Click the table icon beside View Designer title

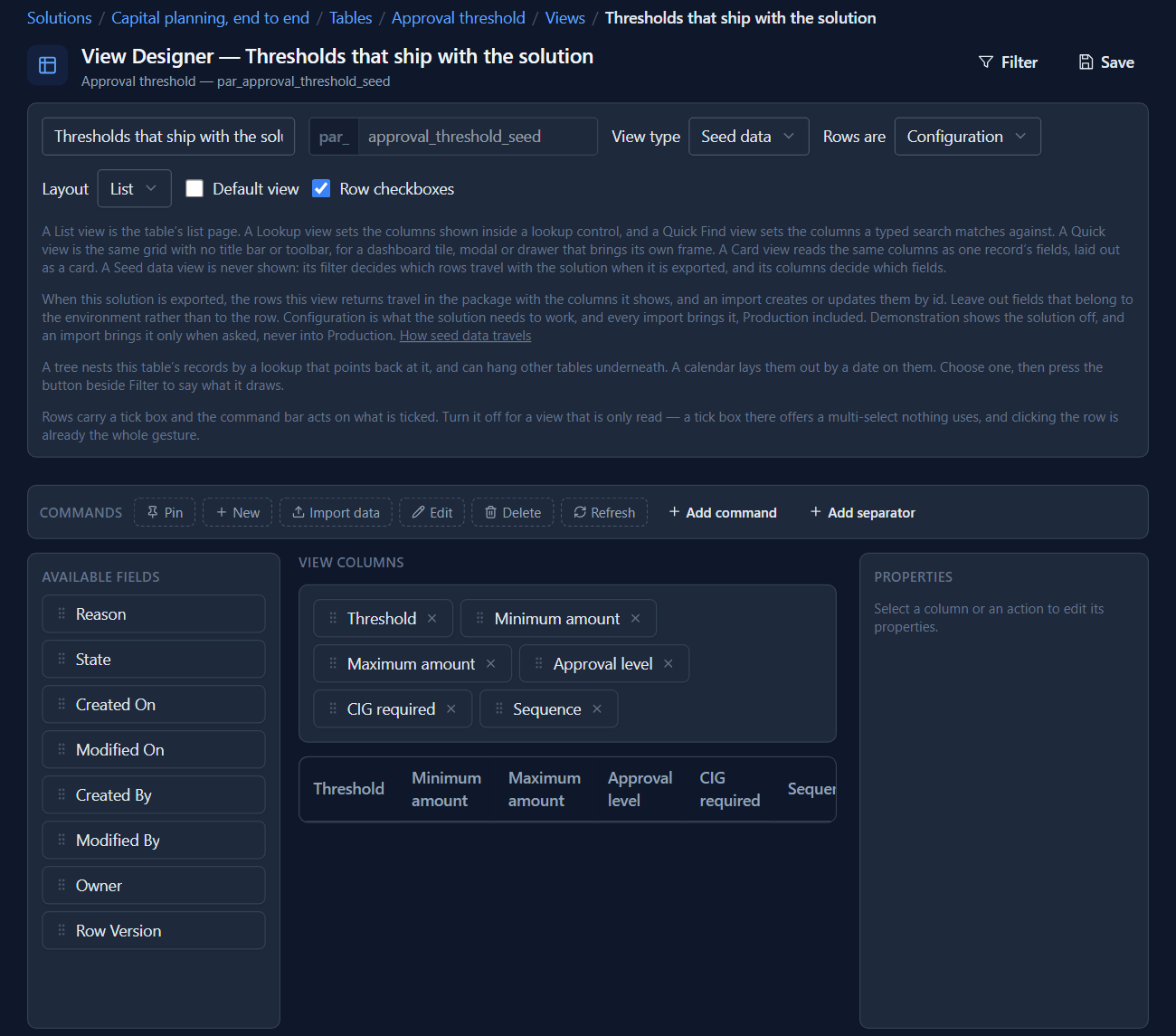[47, 65]
